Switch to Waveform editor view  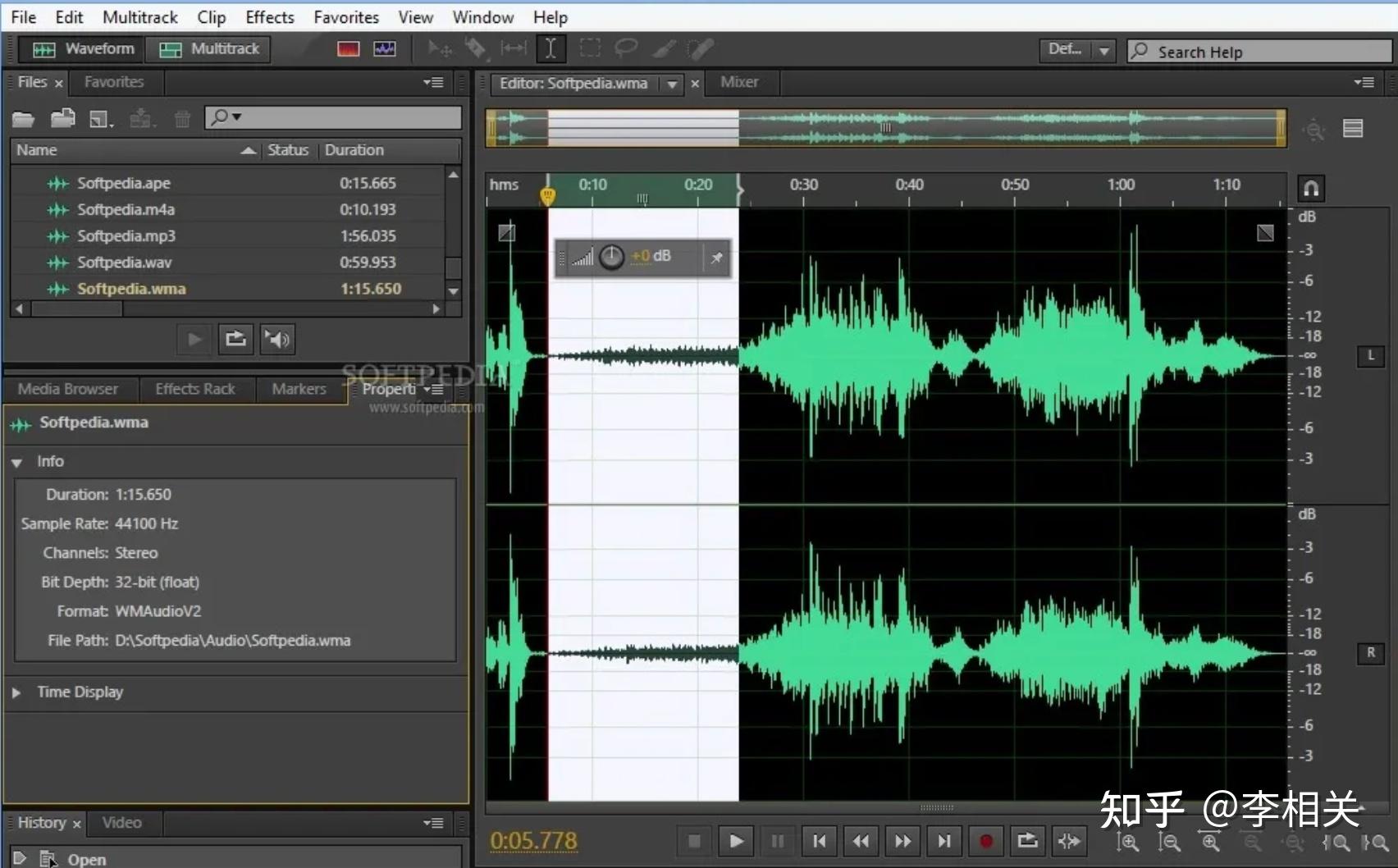(82, 49)
